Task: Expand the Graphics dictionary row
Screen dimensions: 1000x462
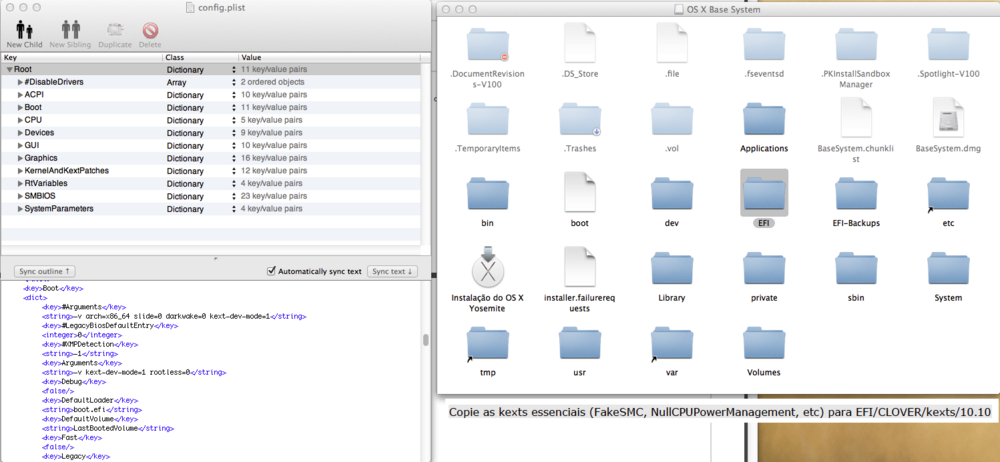Action: [x=20, y=158]
